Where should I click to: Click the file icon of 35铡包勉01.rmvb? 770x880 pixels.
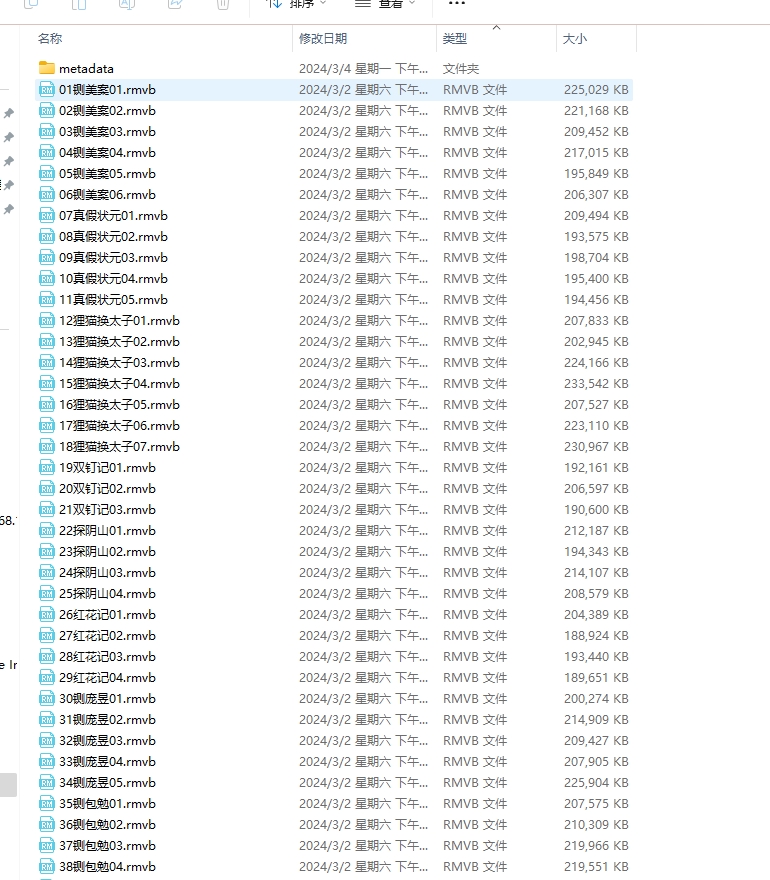(x=47, y=804)
